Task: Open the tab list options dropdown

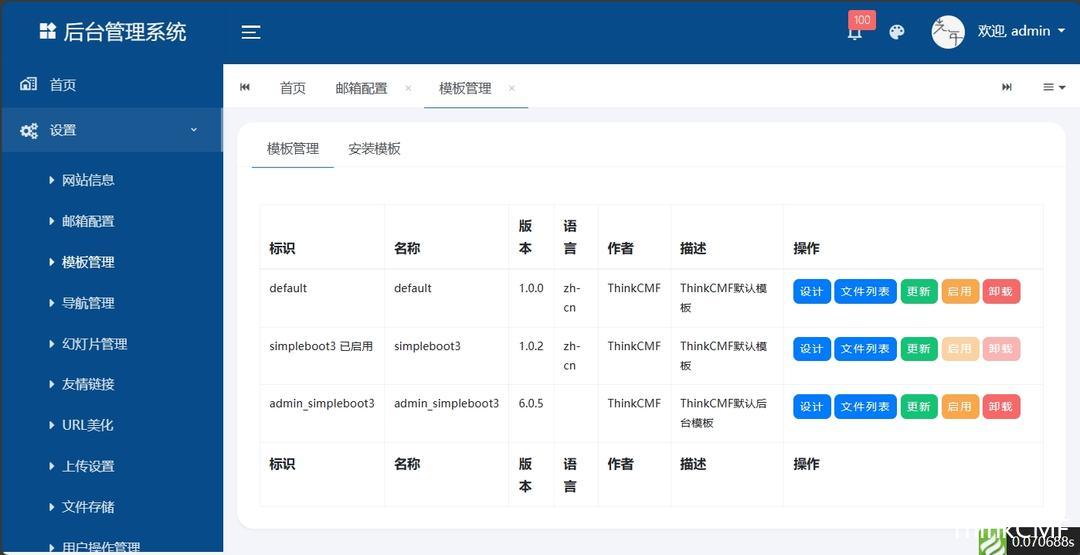Action: pos(1054,87)
